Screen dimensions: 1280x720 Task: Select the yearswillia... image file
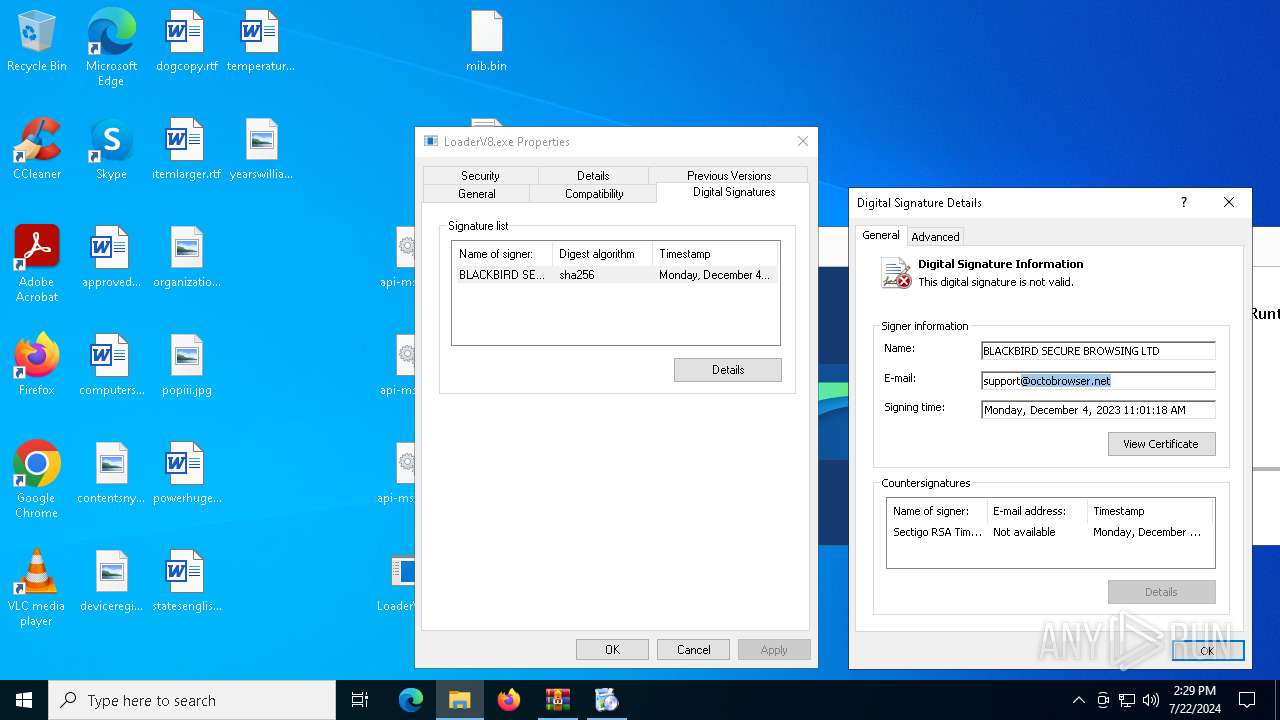(x=260, y=150)
